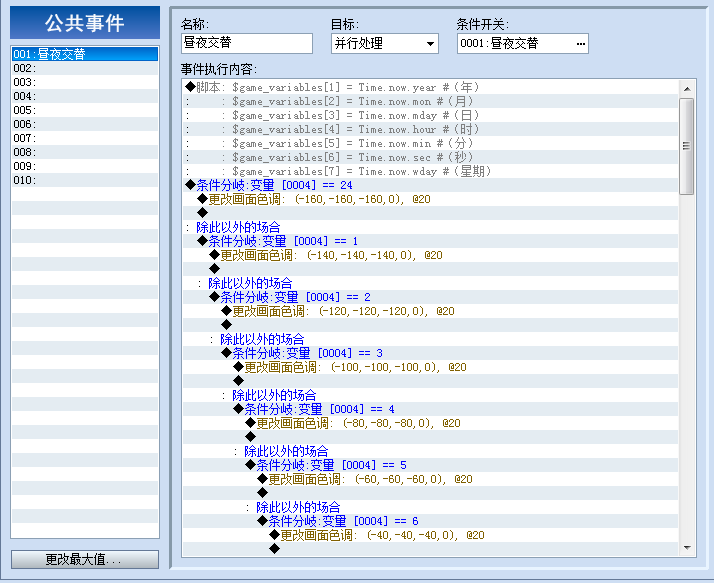Select conditional branch 变量 [0004] == 5
This screenshot has height=583, width=714.
pyautogui.click(x=430, y=465)
